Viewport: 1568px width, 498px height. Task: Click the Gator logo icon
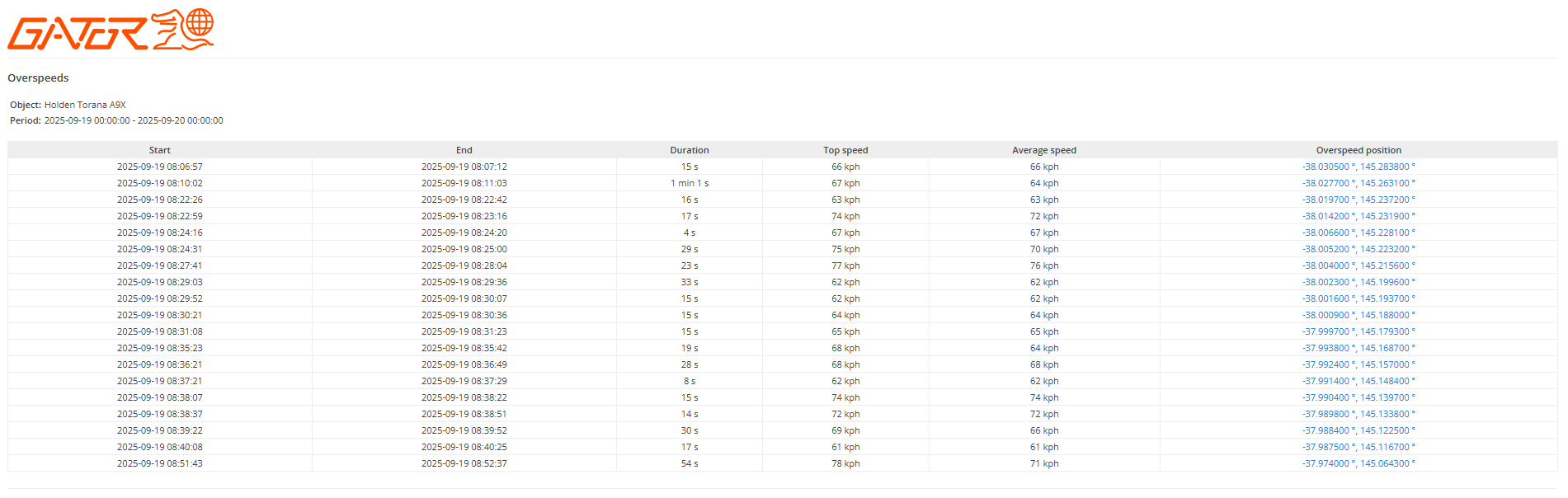pos(111,31)
